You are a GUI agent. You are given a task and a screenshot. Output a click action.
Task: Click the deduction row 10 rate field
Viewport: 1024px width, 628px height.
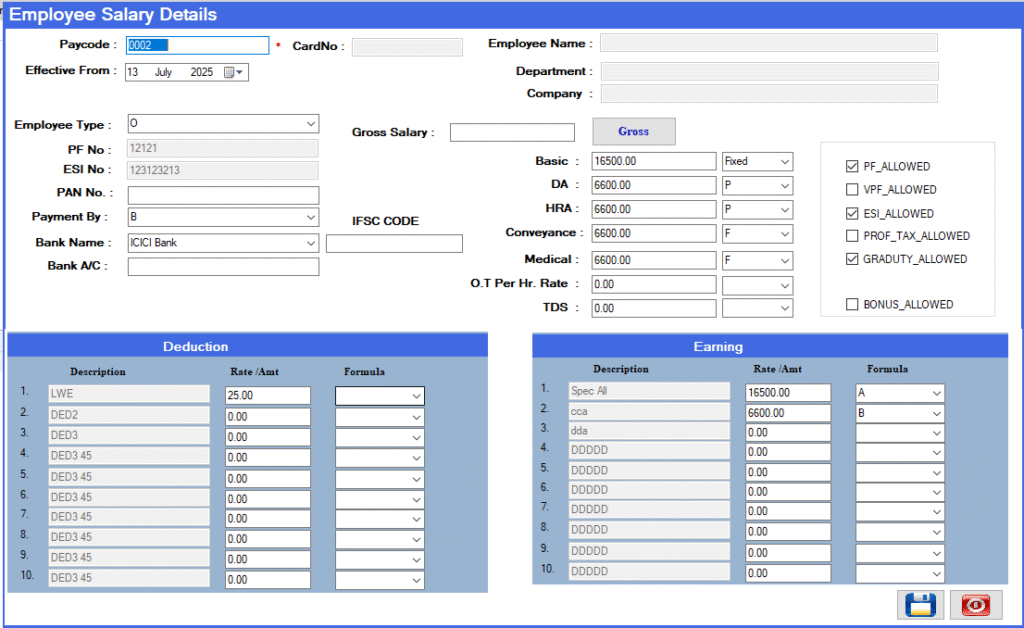click(x=268, y=580)
